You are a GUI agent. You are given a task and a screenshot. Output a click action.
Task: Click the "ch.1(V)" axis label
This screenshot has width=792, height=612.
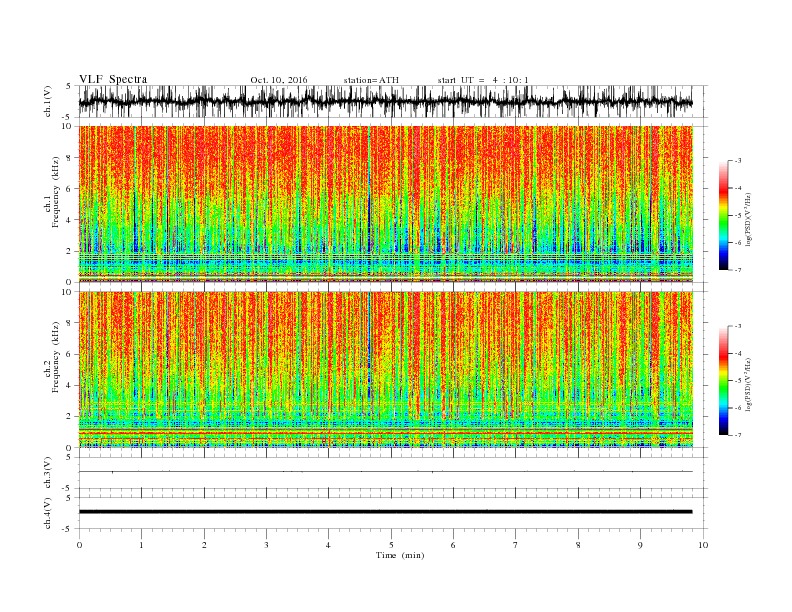(x=48, y=101)
